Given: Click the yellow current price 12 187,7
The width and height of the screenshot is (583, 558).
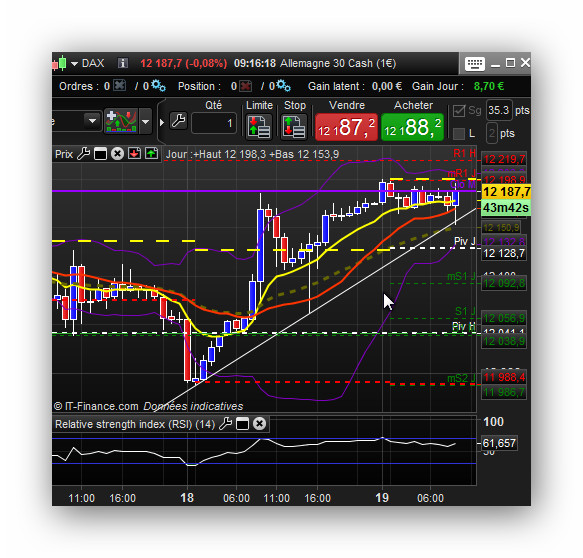Looking at the screenshot, I should point(506,192).
